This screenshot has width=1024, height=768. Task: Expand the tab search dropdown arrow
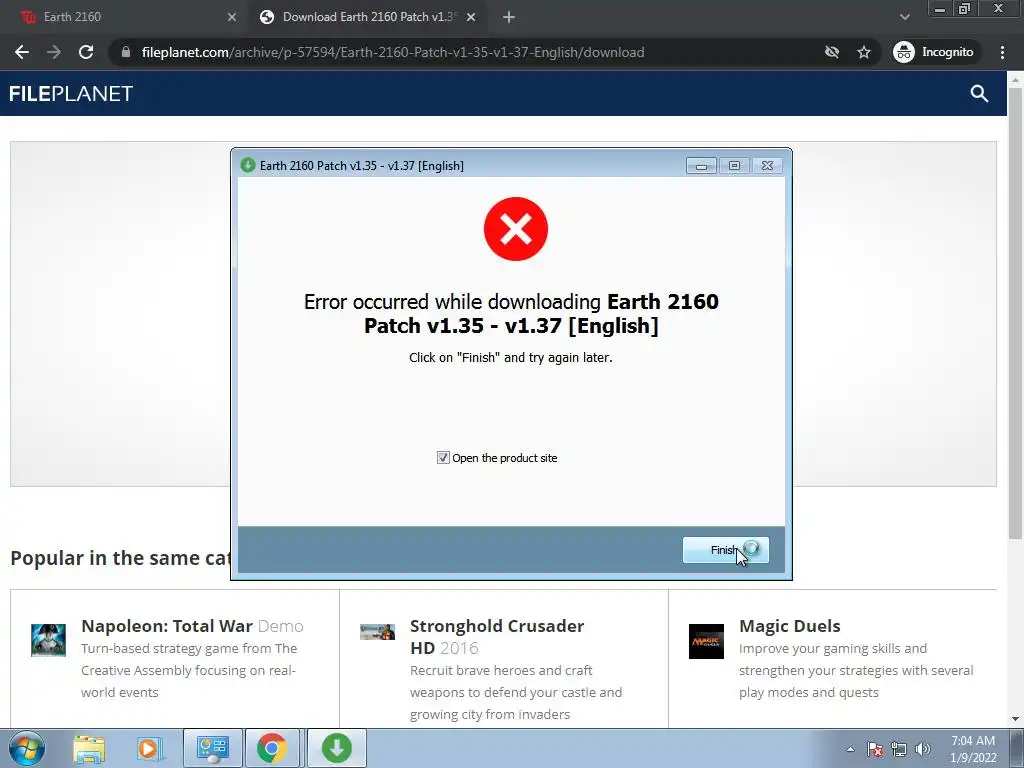click(904, 17)
